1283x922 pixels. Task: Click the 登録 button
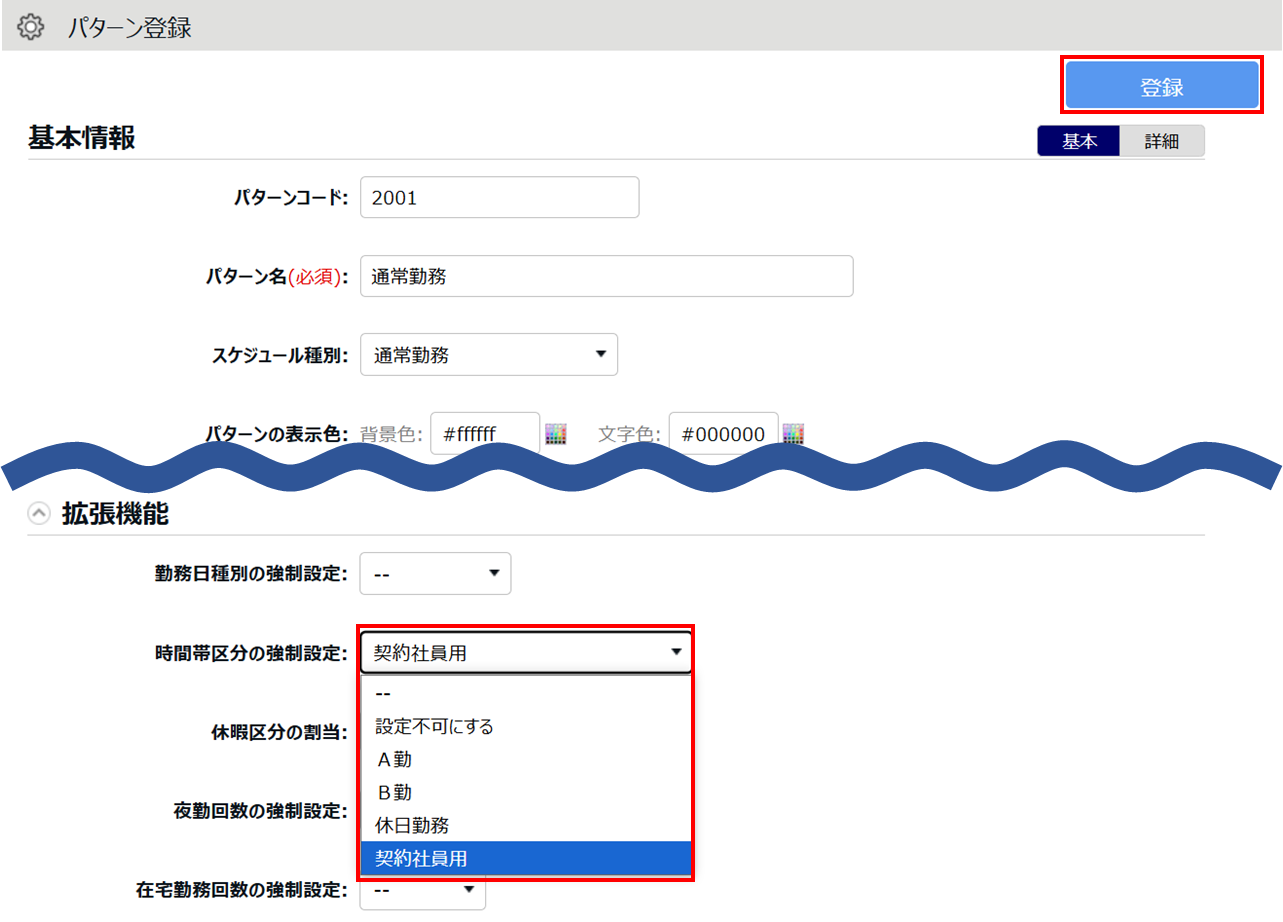tap(1161, 87)
